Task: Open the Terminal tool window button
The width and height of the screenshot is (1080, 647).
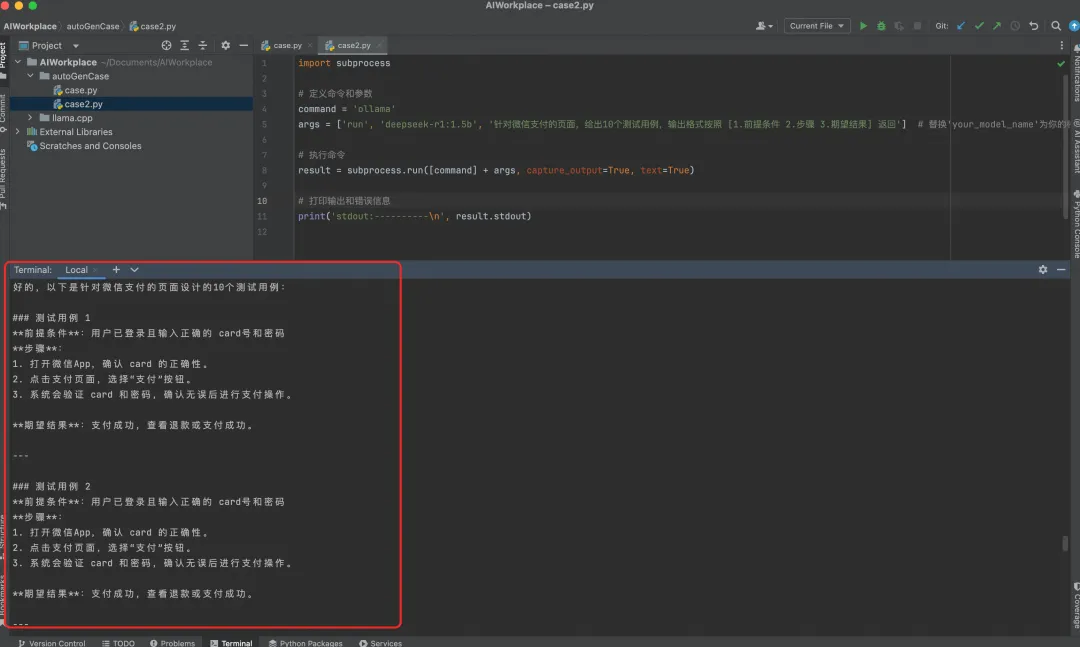Action: pyautogui.click(x=231, y=643)
